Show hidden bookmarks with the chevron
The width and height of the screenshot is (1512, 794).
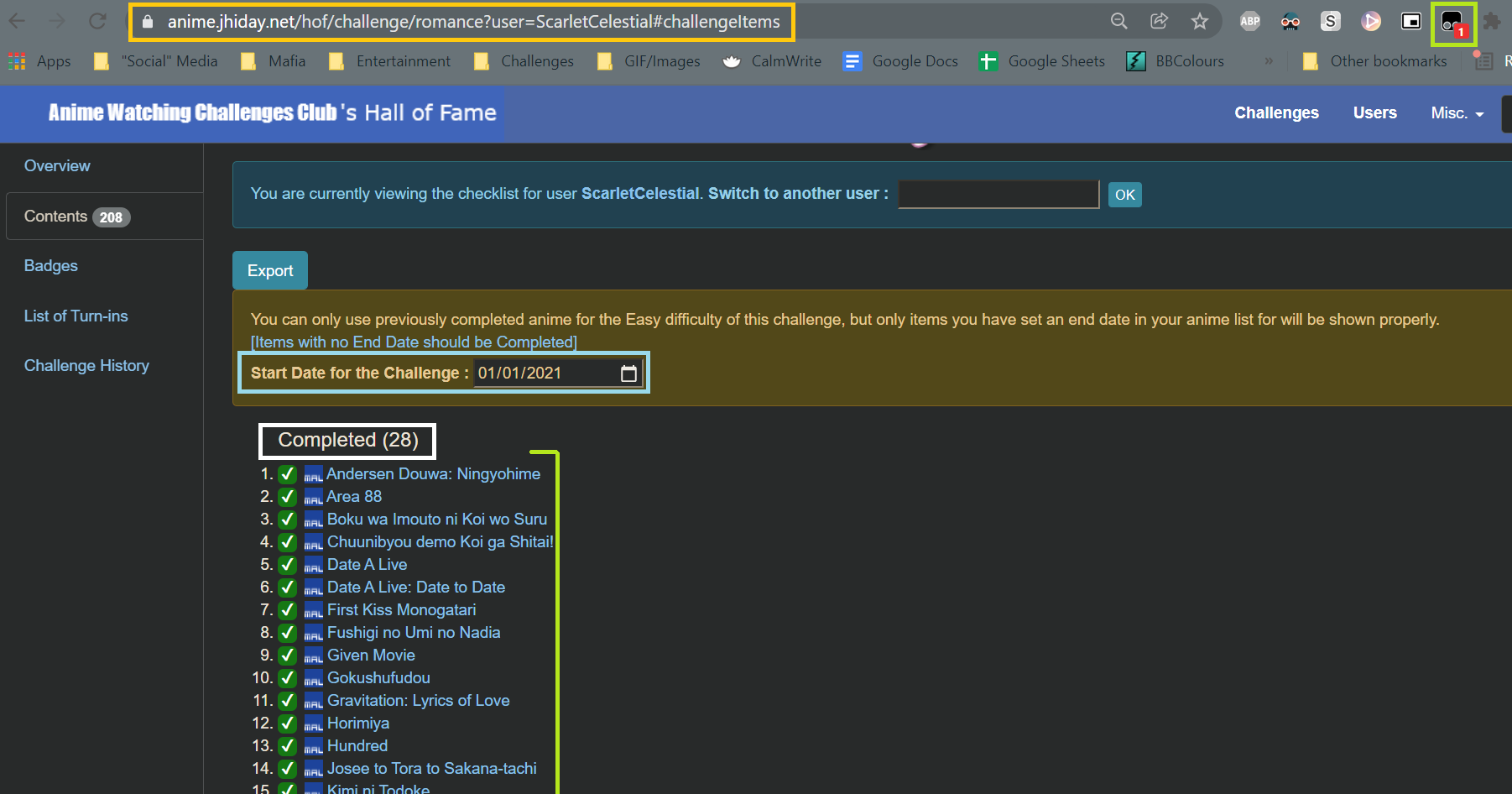[1269, 61]
